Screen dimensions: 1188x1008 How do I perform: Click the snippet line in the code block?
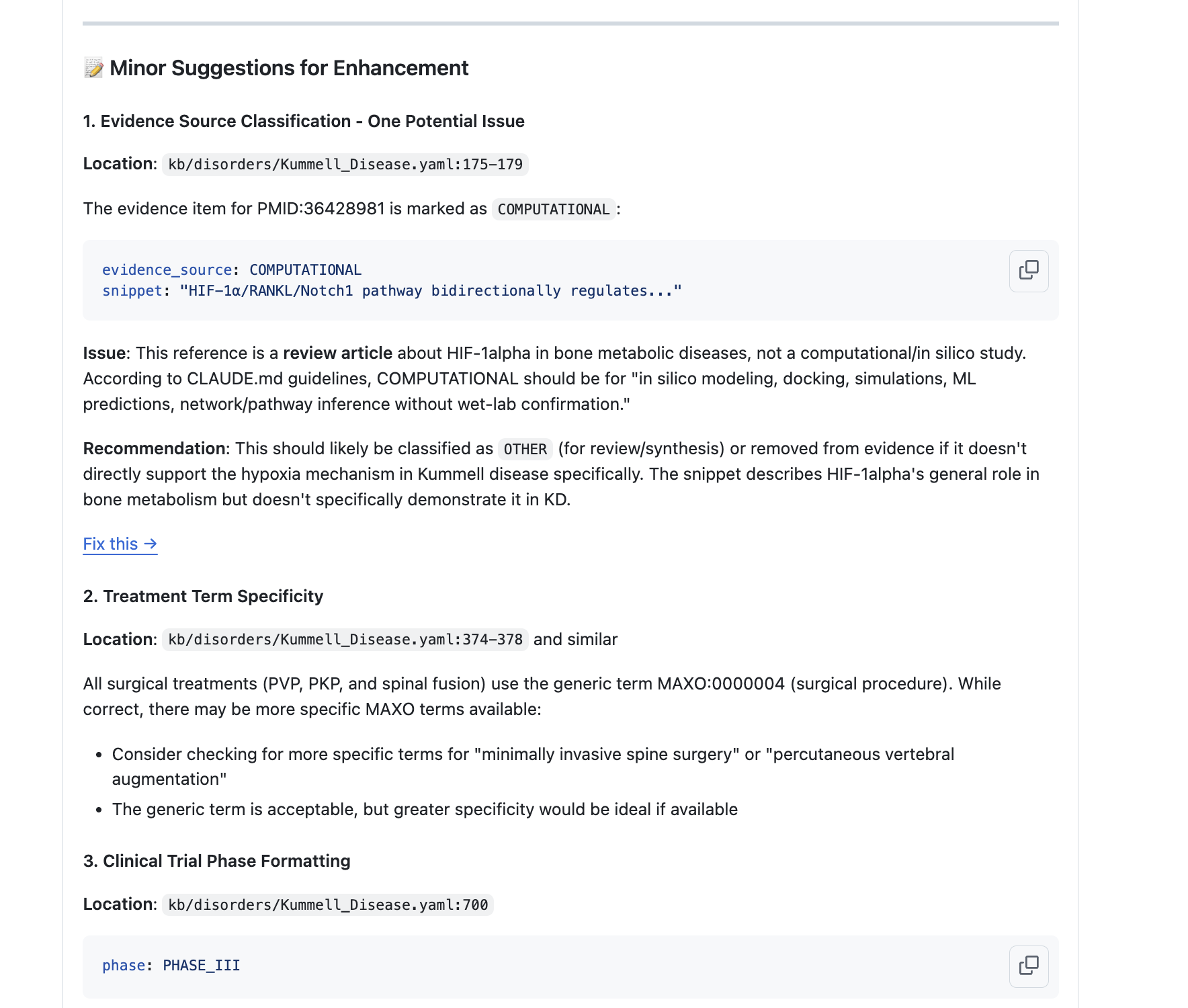pos(392,291)
